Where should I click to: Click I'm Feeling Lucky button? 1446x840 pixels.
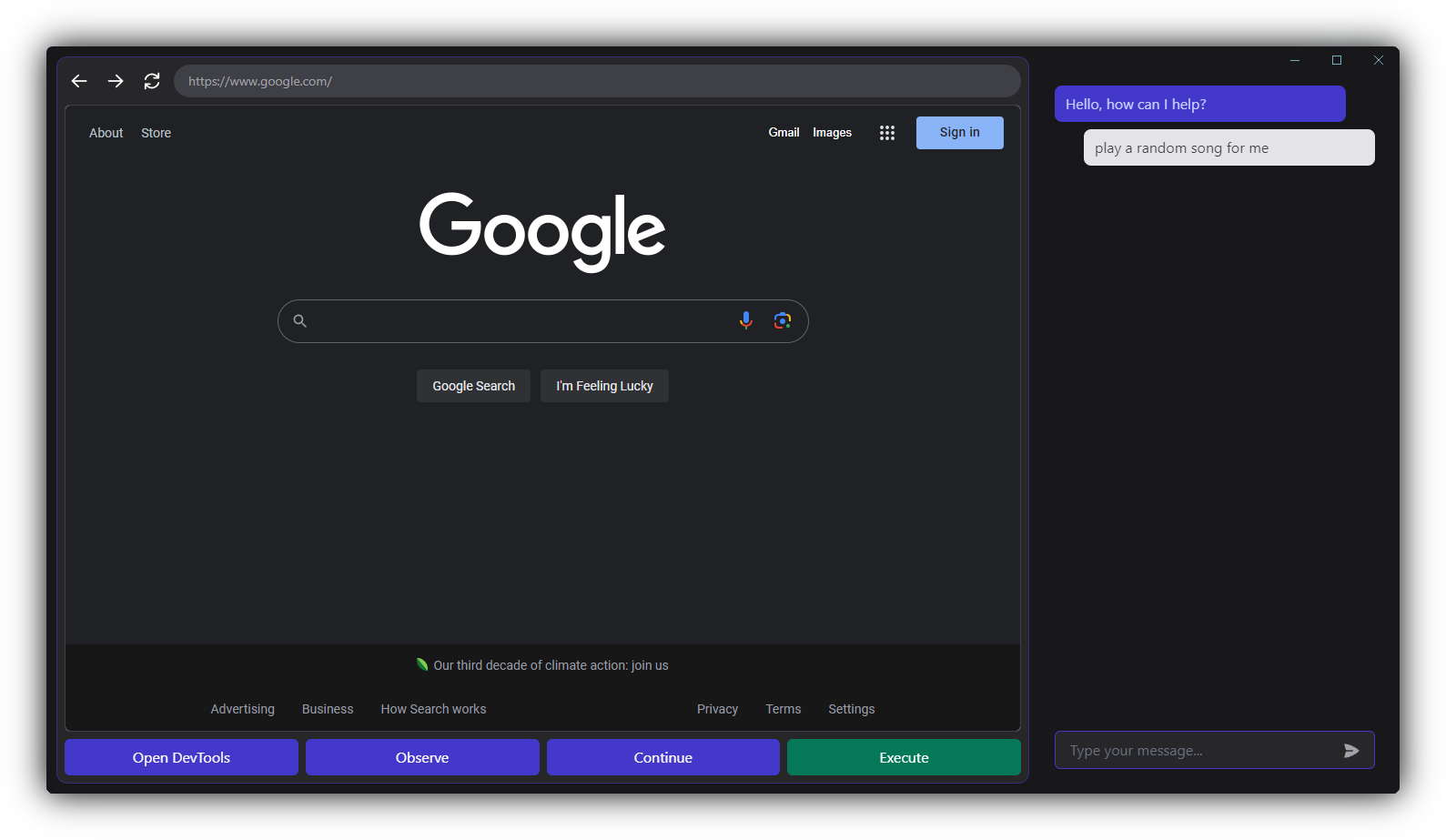click(604, 386)
